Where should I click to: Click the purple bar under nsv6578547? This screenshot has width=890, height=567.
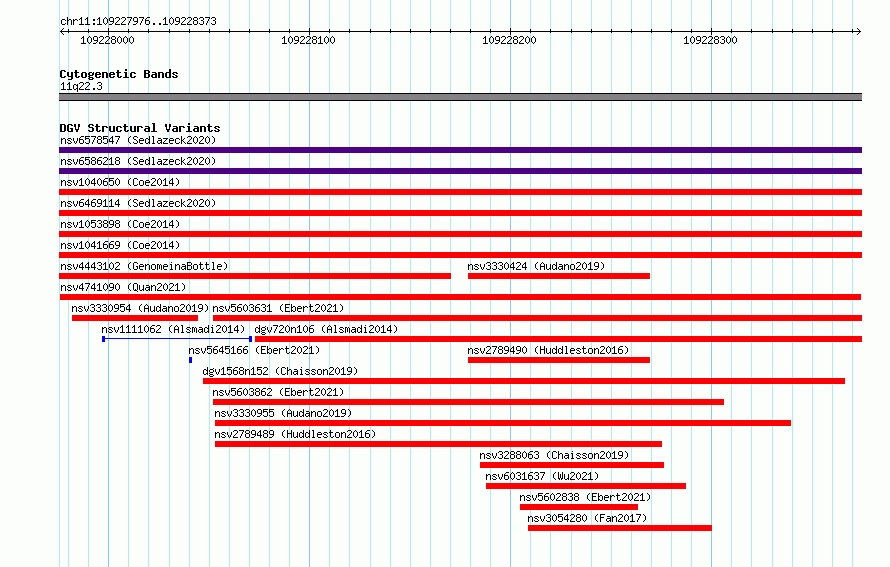[x=460, y=150]
